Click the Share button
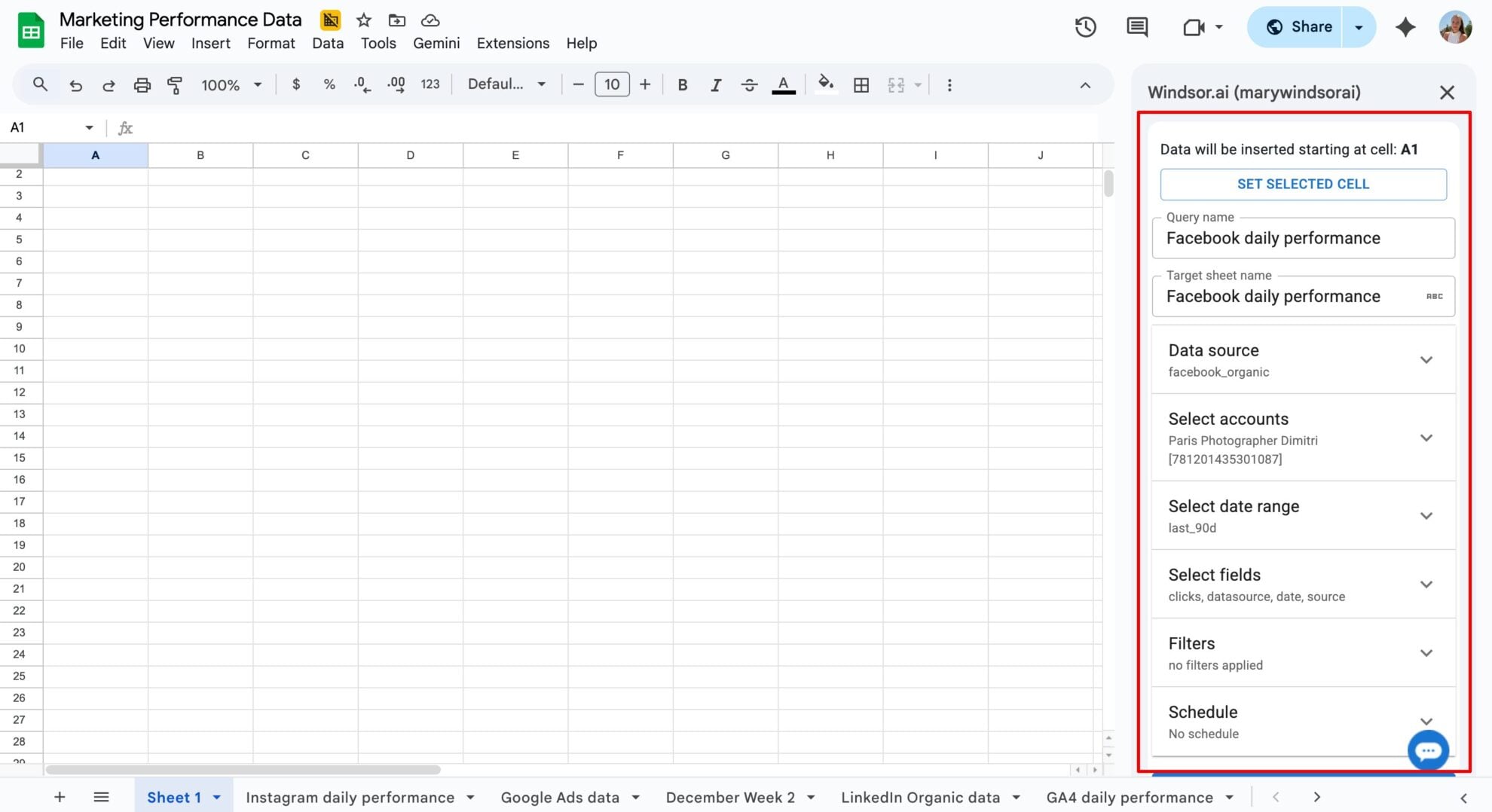The width and height of the screenshot is (1492, 812). coord(1296,27)
